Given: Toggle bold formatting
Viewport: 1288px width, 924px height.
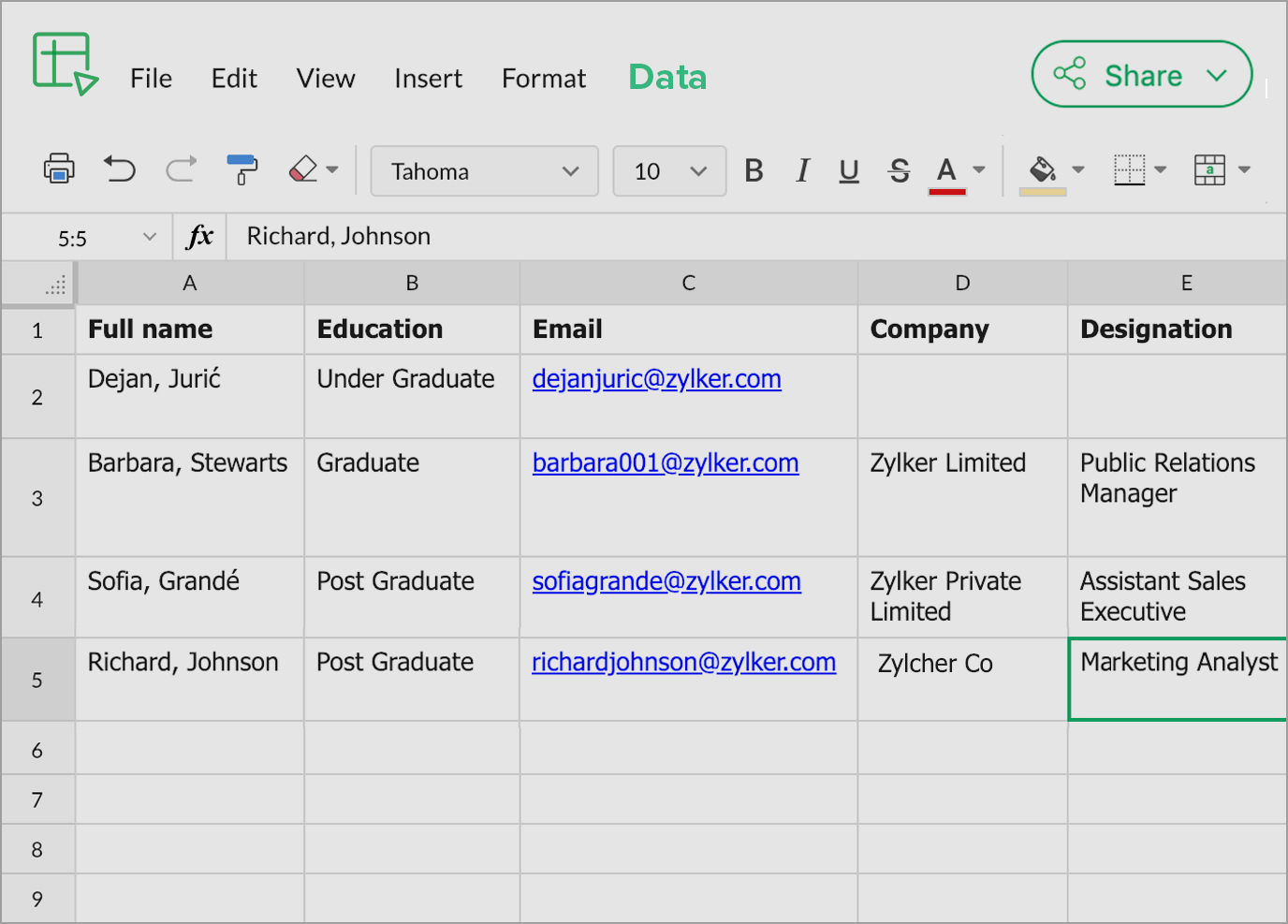Looking at the screenshot, I should [754, 170].
